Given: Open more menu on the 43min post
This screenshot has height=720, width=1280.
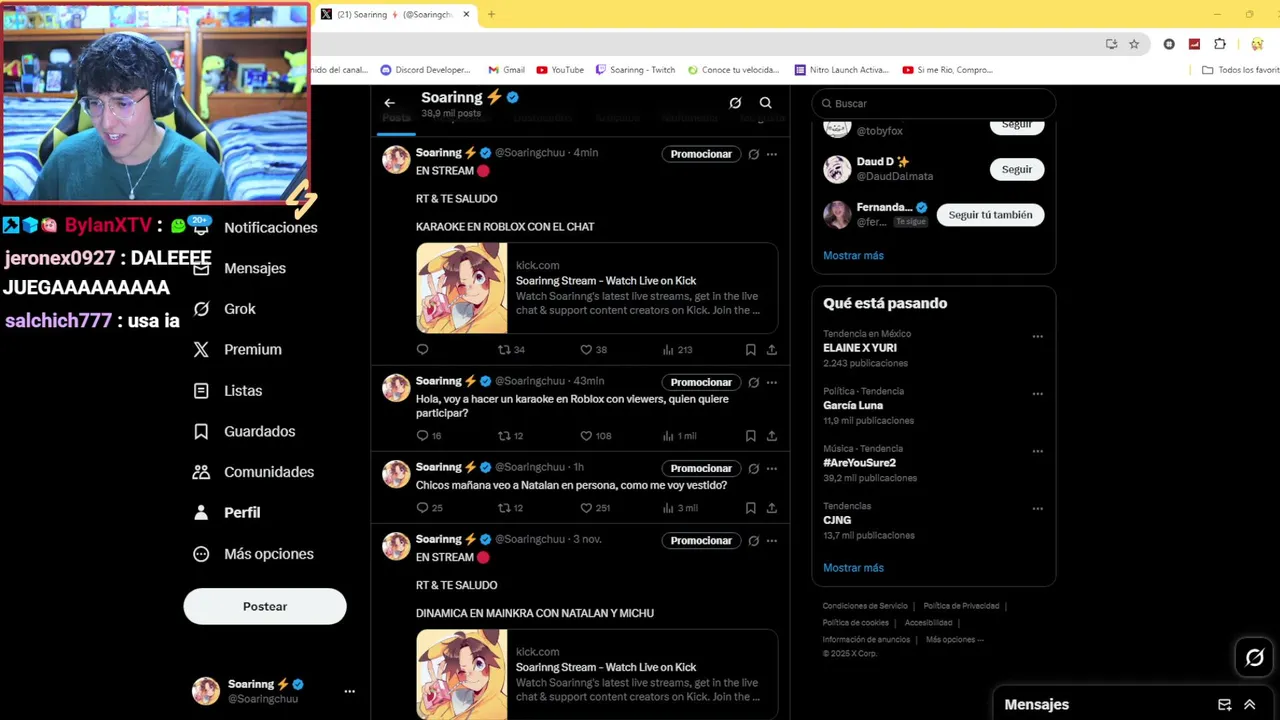Looking at the screenshot, I should [x=772, y=382].
